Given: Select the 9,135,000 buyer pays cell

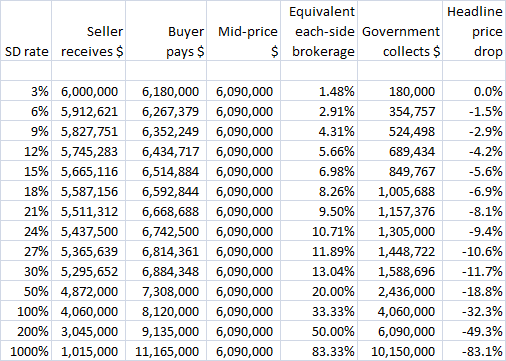Looking at the screenshot, I should click(166, 331).
